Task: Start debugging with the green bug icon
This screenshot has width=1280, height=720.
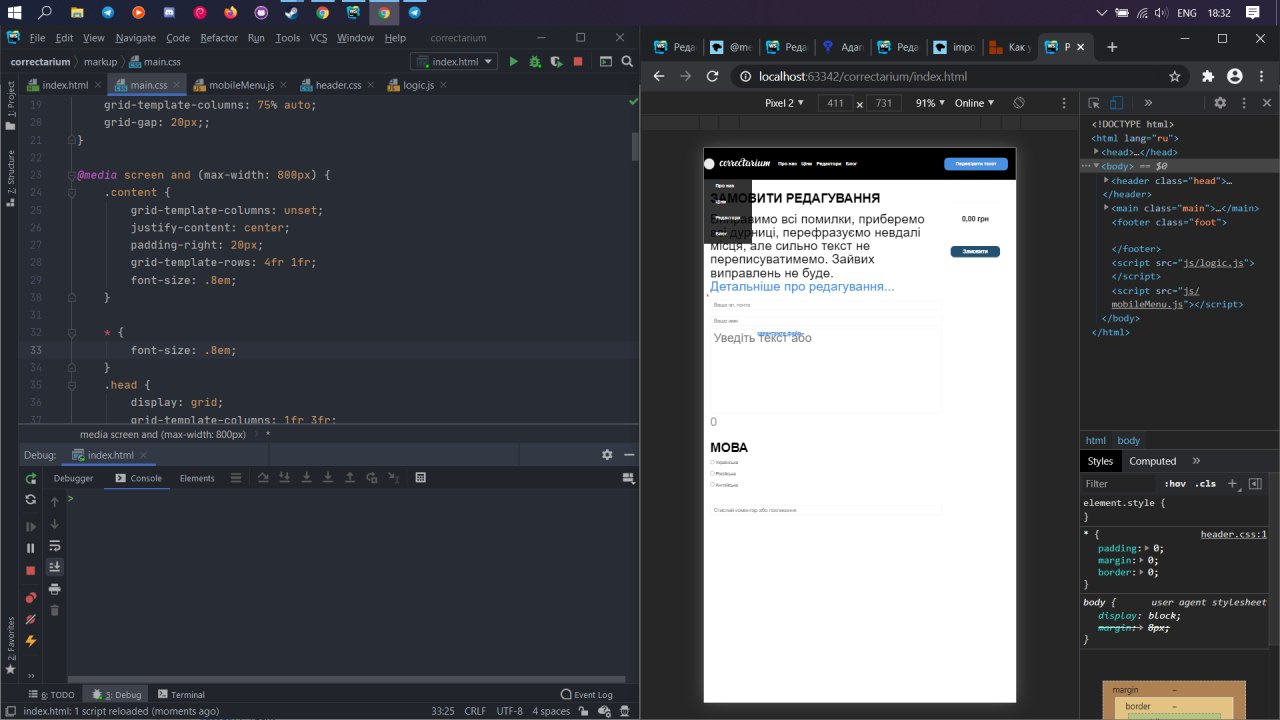Action: (535, 62)
